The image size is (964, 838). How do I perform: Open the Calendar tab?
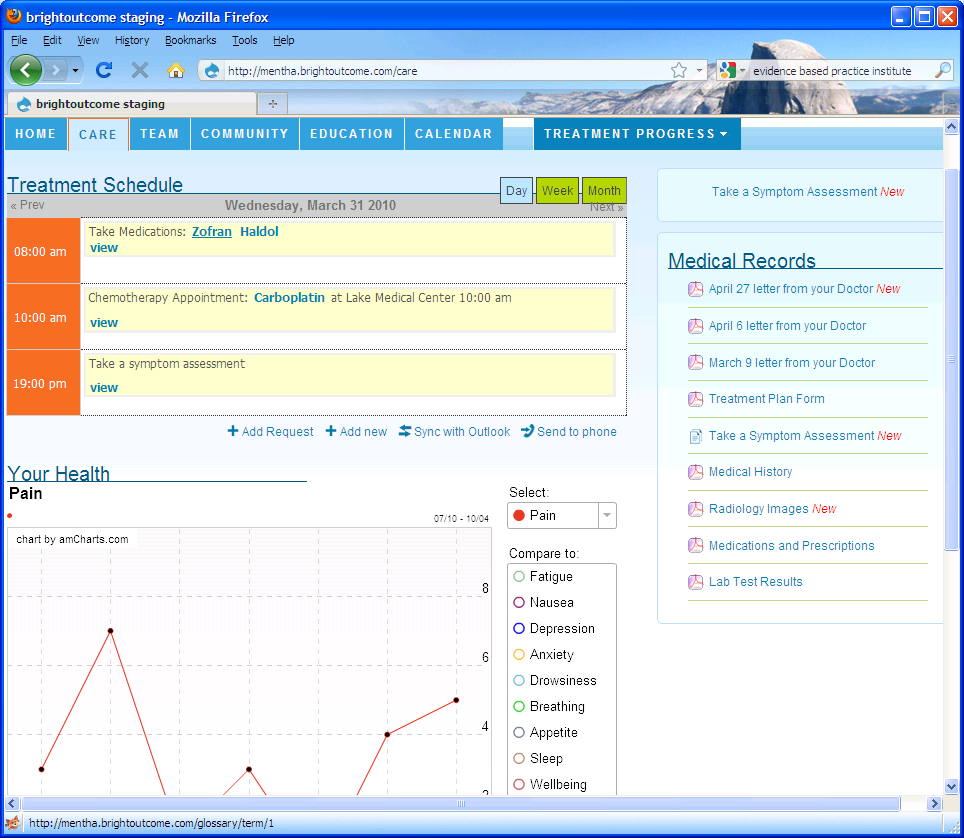click(x=454, y=133)
